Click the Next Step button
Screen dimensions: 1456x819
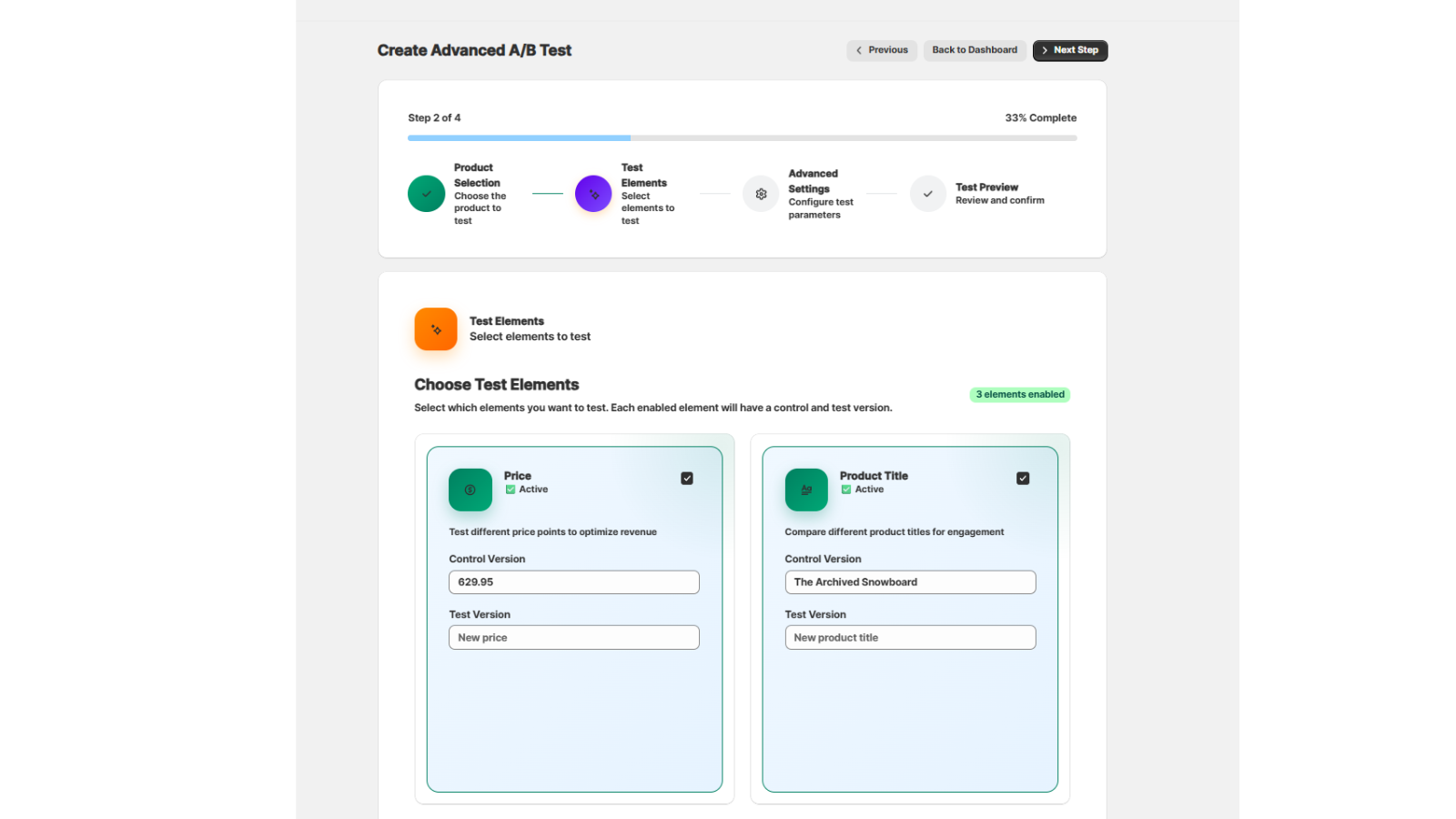click(1070, 50)
